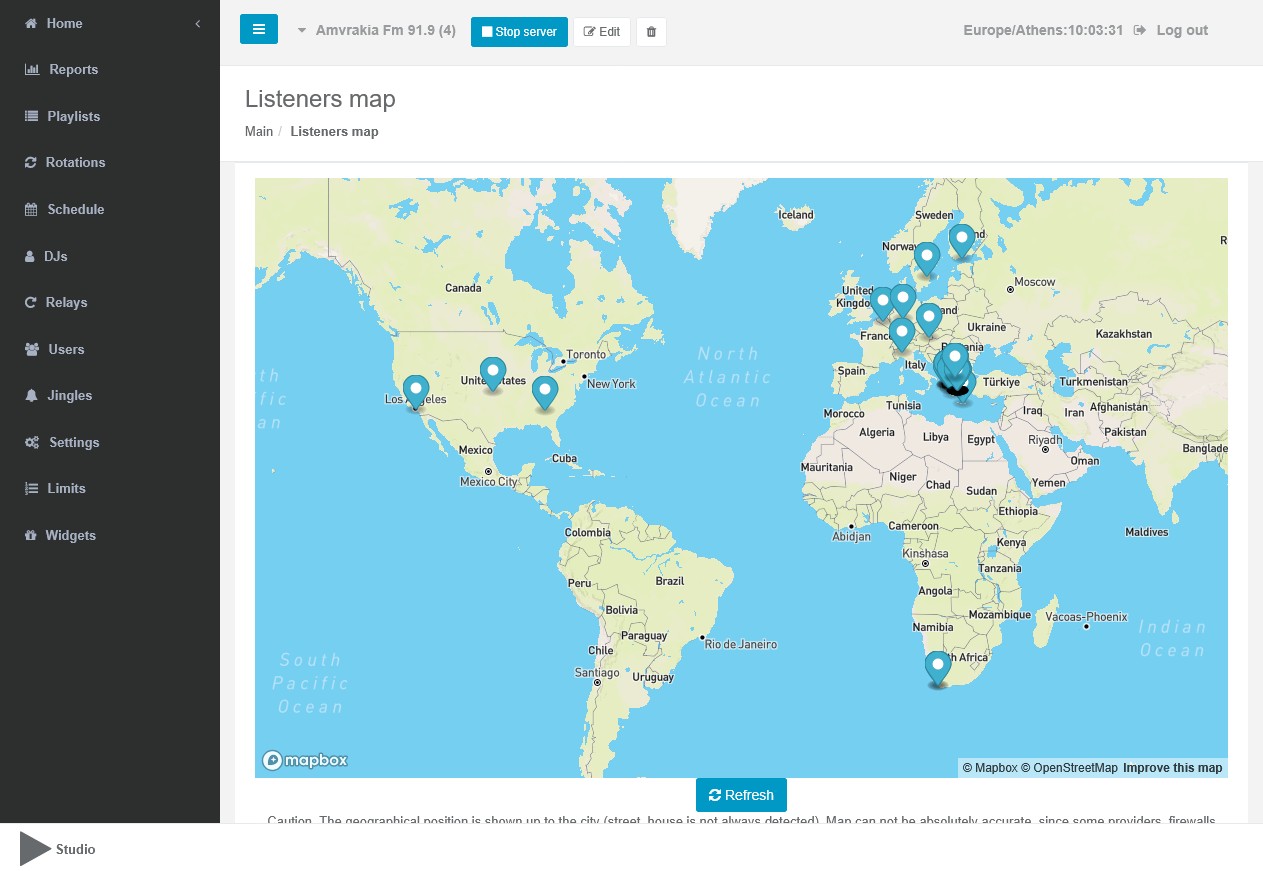Click the Improve this map link
Viewport: 1263px width, 871px height.
click(1172, 768)
